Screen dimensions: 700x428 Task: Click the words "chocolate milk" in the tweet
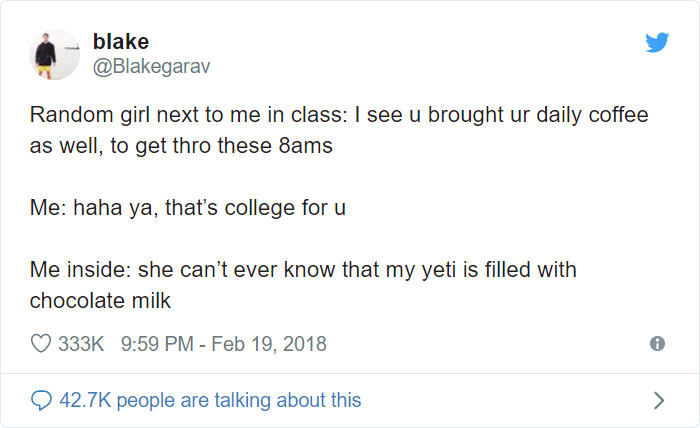pos(99,299)
